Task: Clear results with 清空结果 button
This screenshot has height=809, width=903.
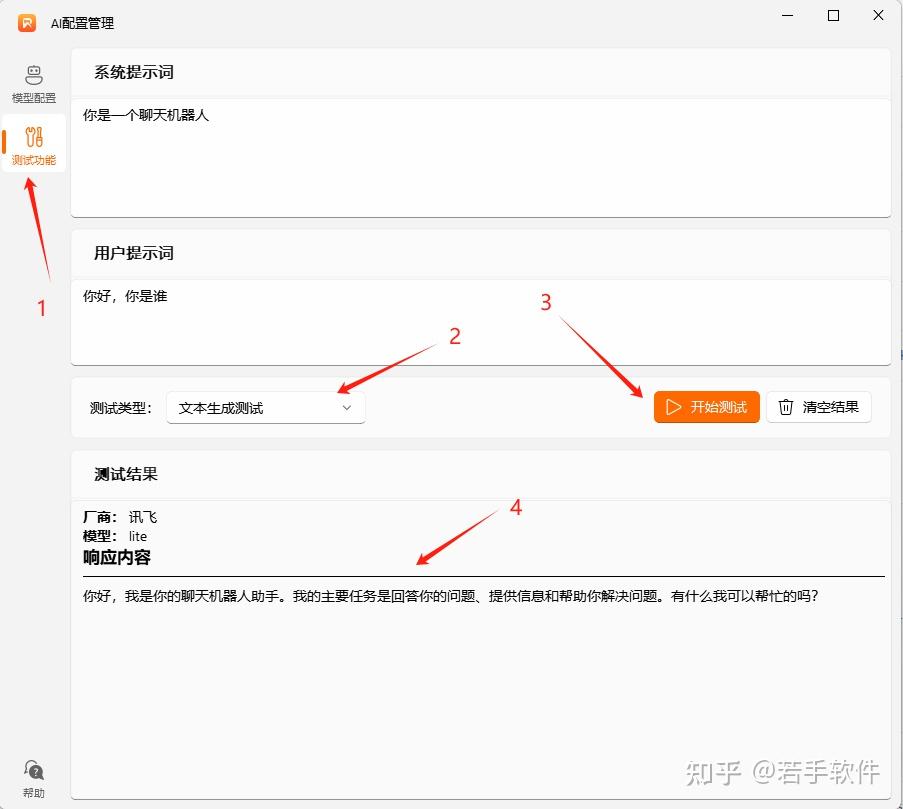Action: pos(818,407)
